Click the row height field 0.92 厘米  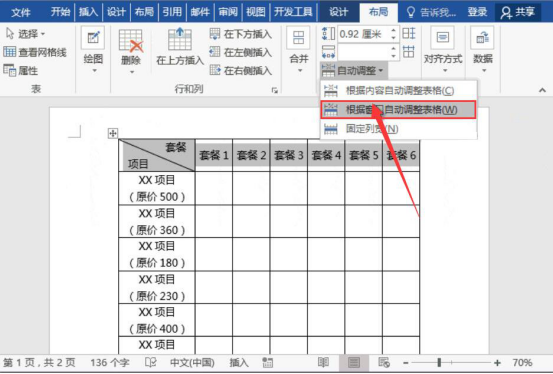coord(364,34)
